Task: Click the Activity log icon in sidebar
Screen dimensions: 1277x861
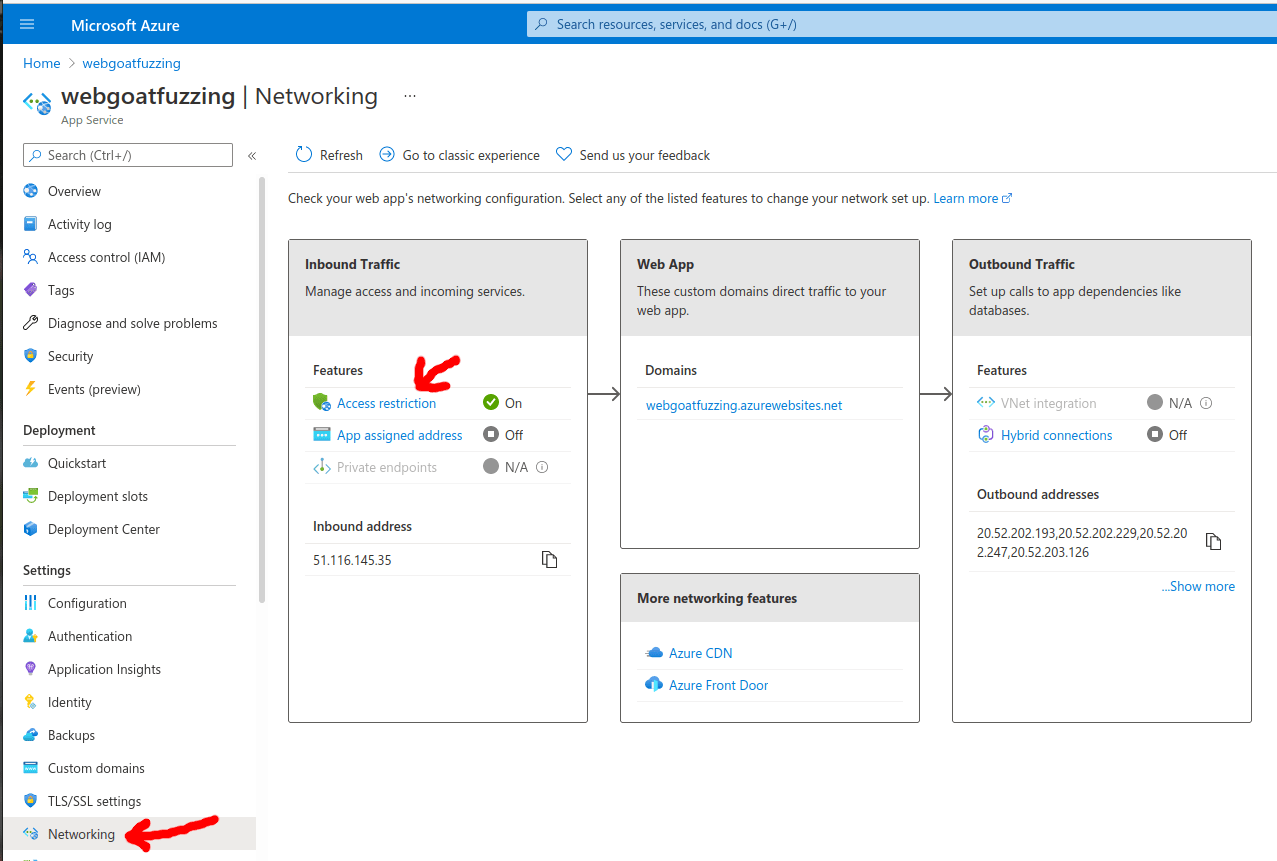Action: coord(30,224)
